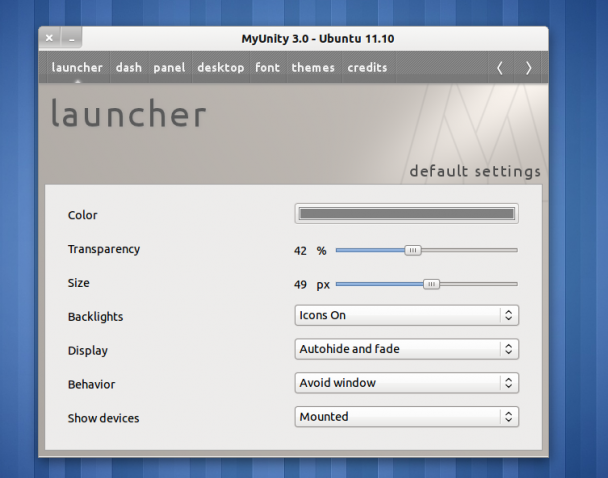Open the launcher Color picker swatch
The height and width of the screenshot is (478, 608).
(406, 214)
